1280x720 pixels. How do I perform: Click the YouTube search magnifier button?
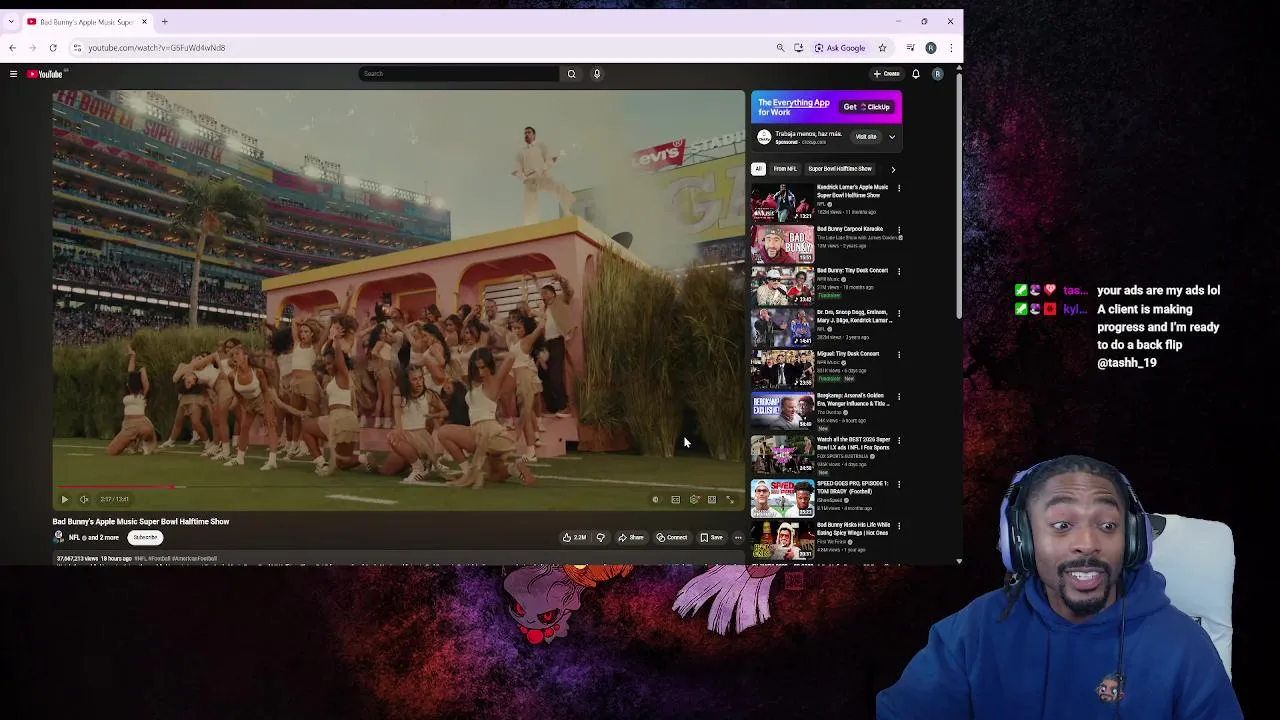571,74
